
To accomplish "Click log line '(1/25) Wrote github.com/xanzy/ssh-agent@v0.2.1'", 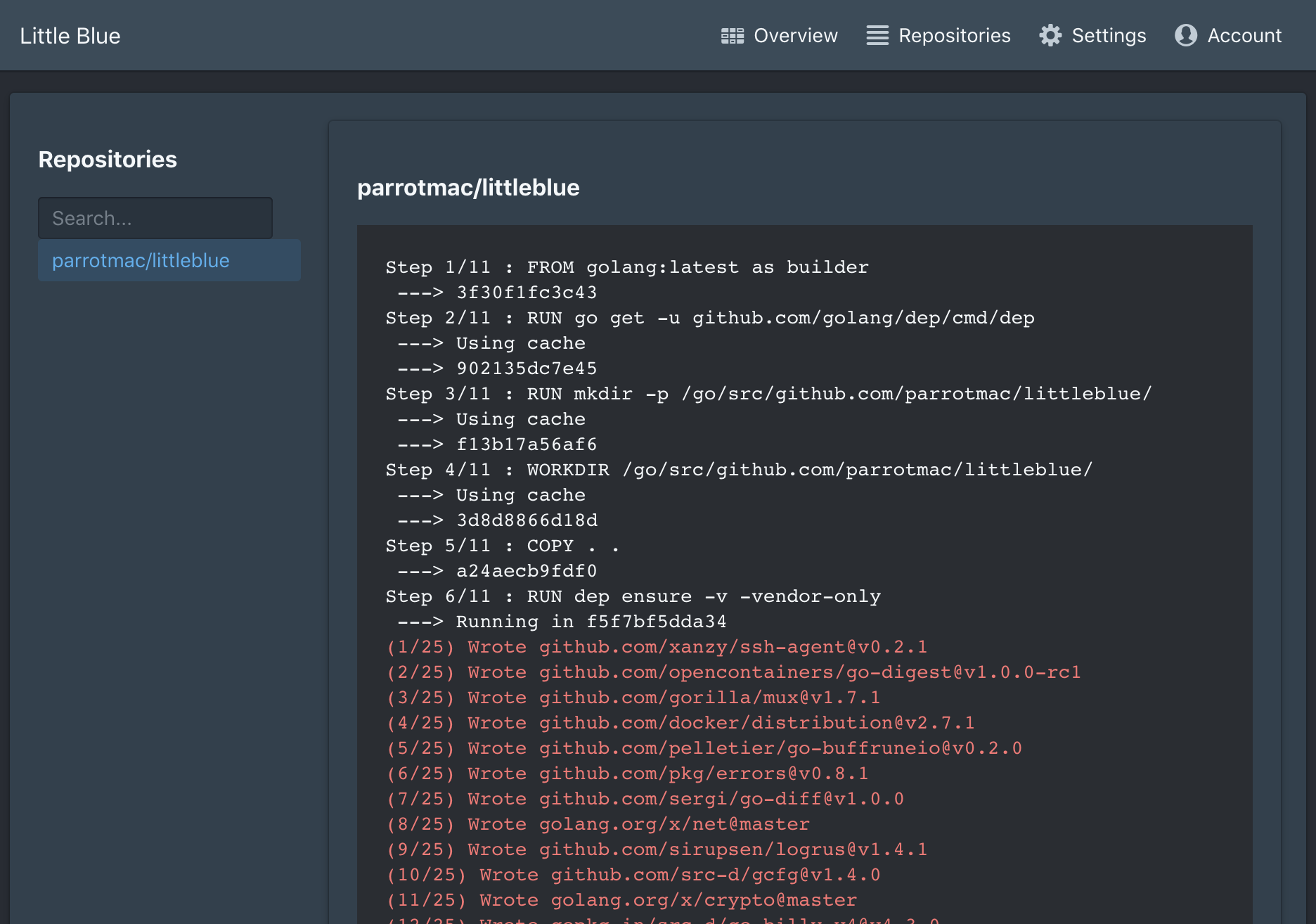I will pyautogui.click(x=657, y=647).
